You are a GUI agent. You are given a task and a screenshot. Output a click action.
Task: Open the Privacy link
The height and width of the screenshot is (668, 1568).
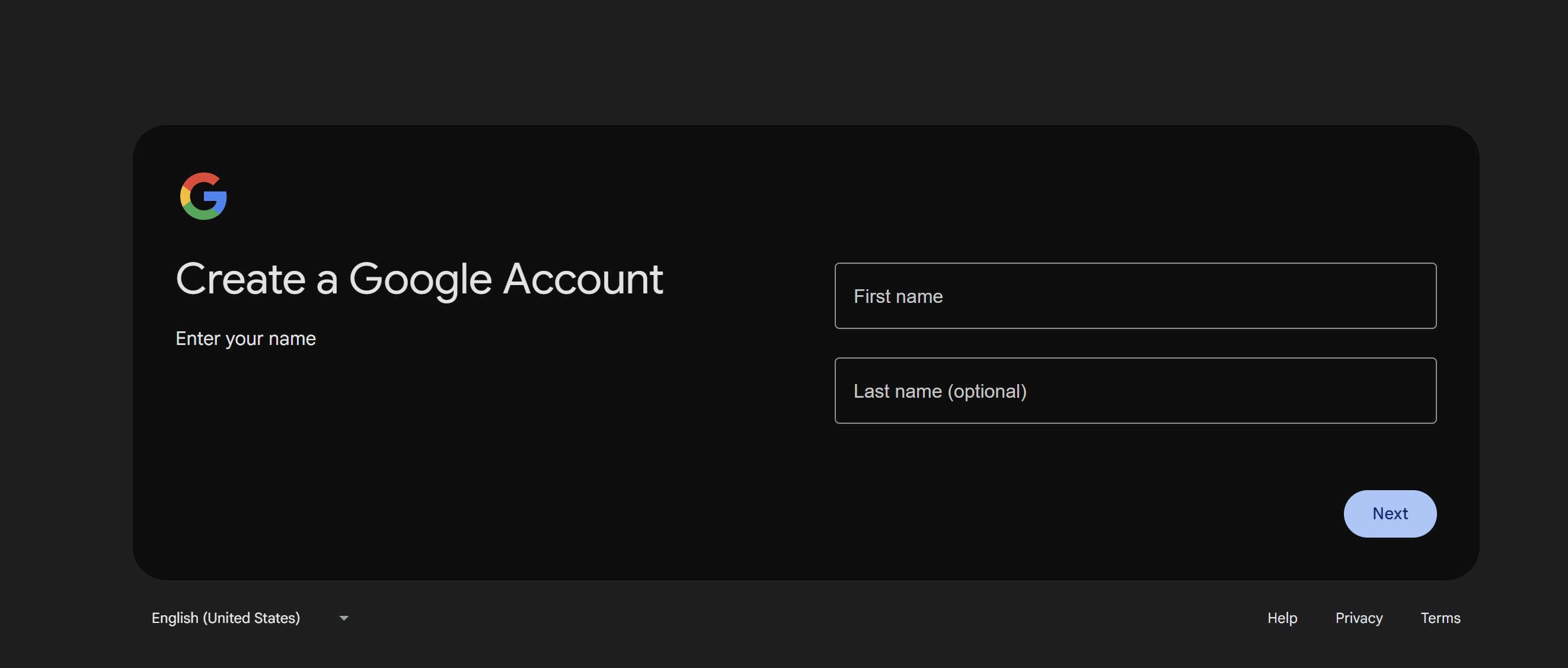tap(1359, 618)
